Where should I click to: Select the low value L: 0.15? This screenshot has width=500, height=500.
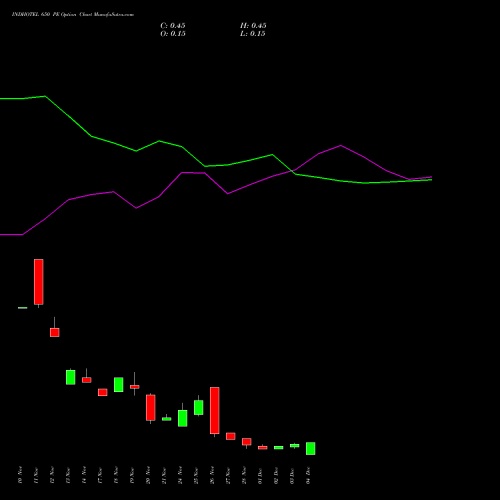pyautogui.click(x=253, y=34)
